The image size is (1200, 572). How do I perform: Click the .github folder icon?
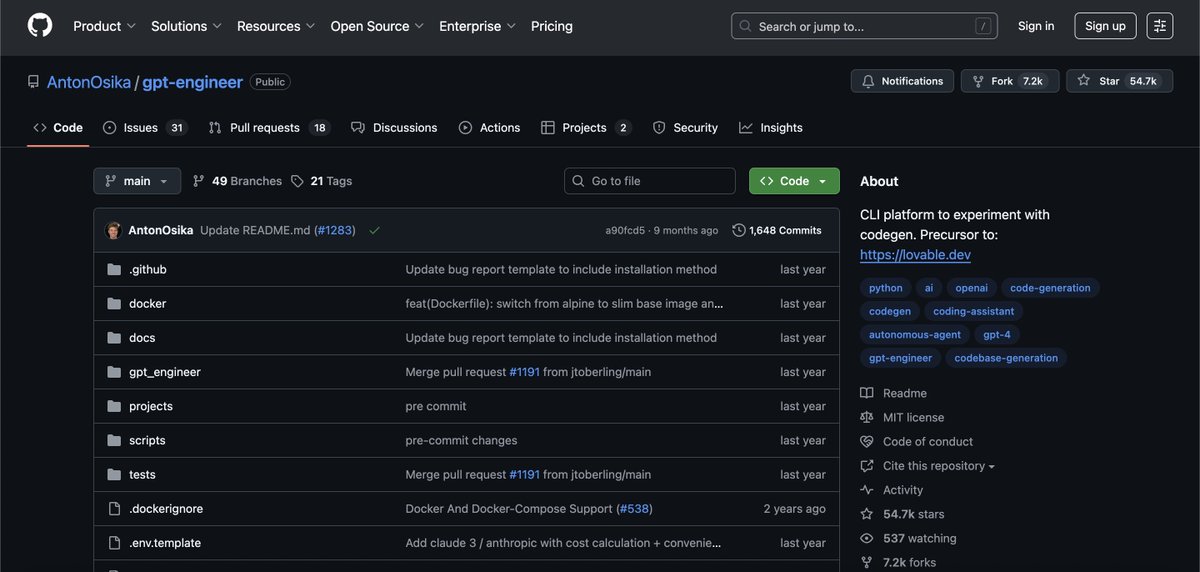[113, 269]
